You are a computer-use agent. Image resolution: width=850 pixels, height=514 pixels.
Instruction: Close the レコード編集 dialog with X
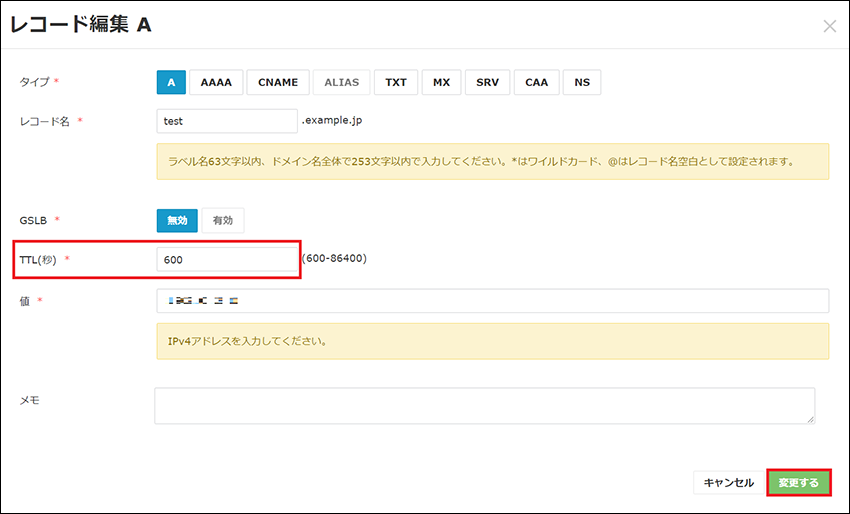829,26
